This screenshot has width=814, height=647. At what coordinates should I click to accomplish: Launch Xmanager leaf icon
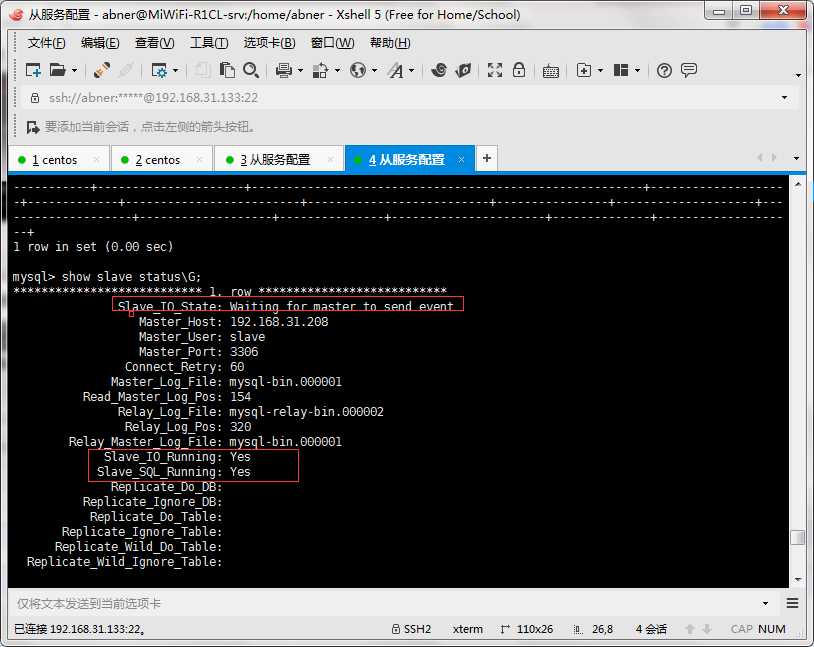[x=463, y=70]
